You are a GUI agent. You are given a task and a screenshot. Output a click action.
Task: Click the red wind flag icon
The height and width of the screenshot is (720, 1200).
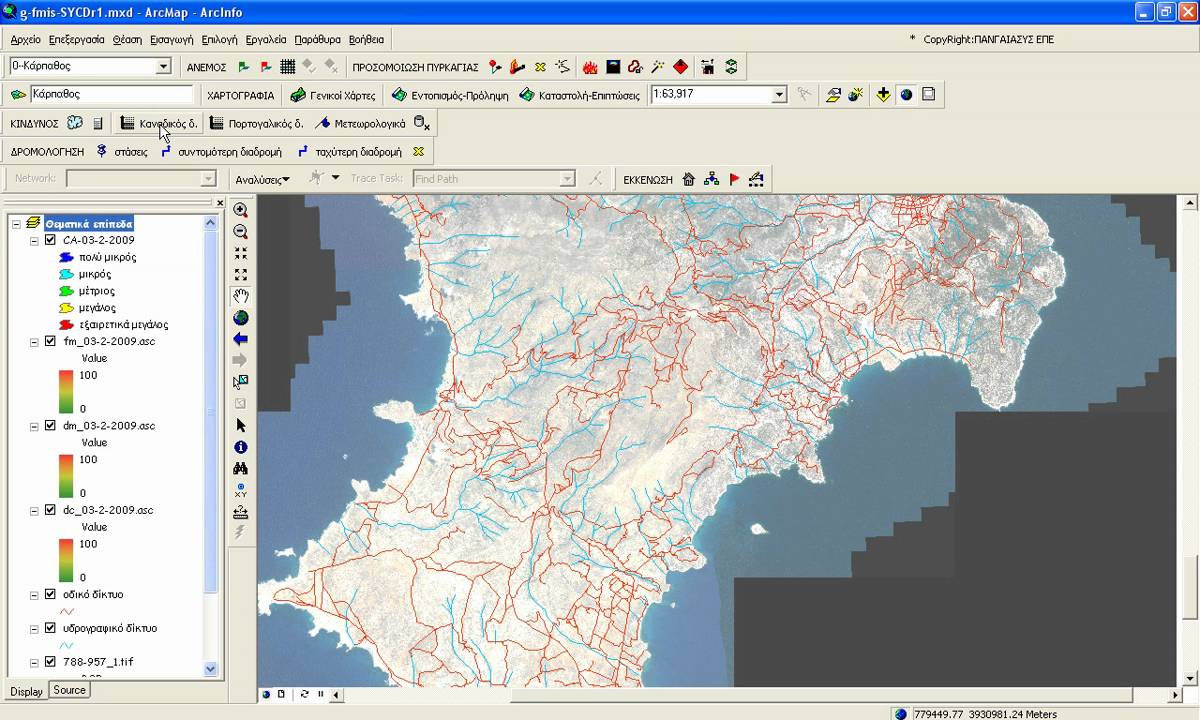(265, 67)
